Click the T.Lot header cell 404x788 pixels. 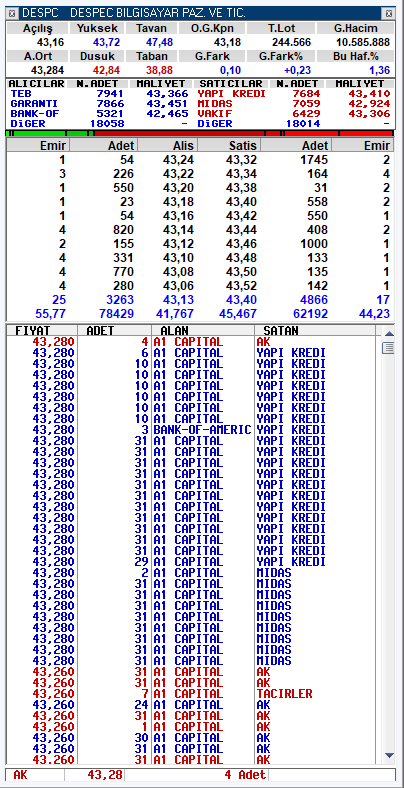point(280,29)
